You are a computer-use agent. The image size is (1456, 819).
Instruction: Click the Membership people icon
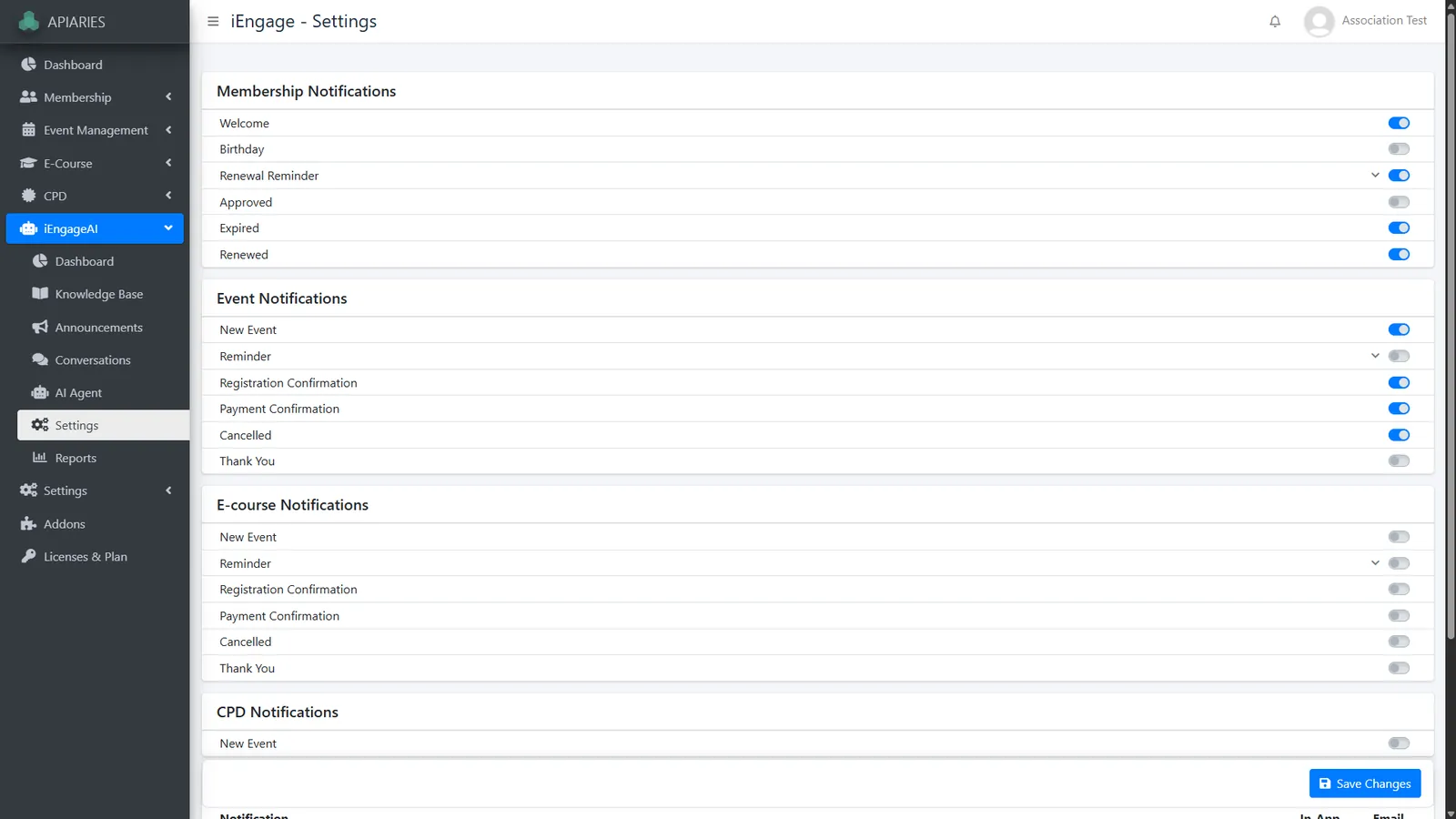point(29,97)
